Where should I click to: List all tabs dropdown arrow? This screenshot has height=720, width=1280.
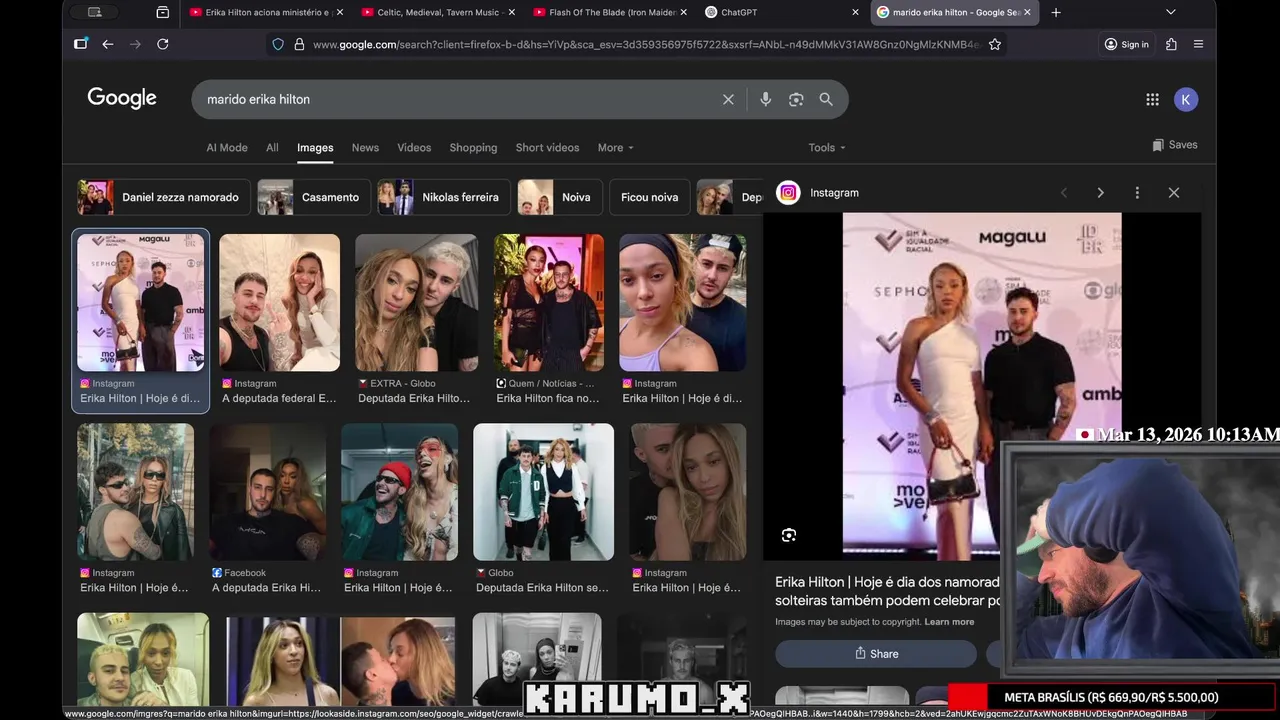pos(1170,12)
